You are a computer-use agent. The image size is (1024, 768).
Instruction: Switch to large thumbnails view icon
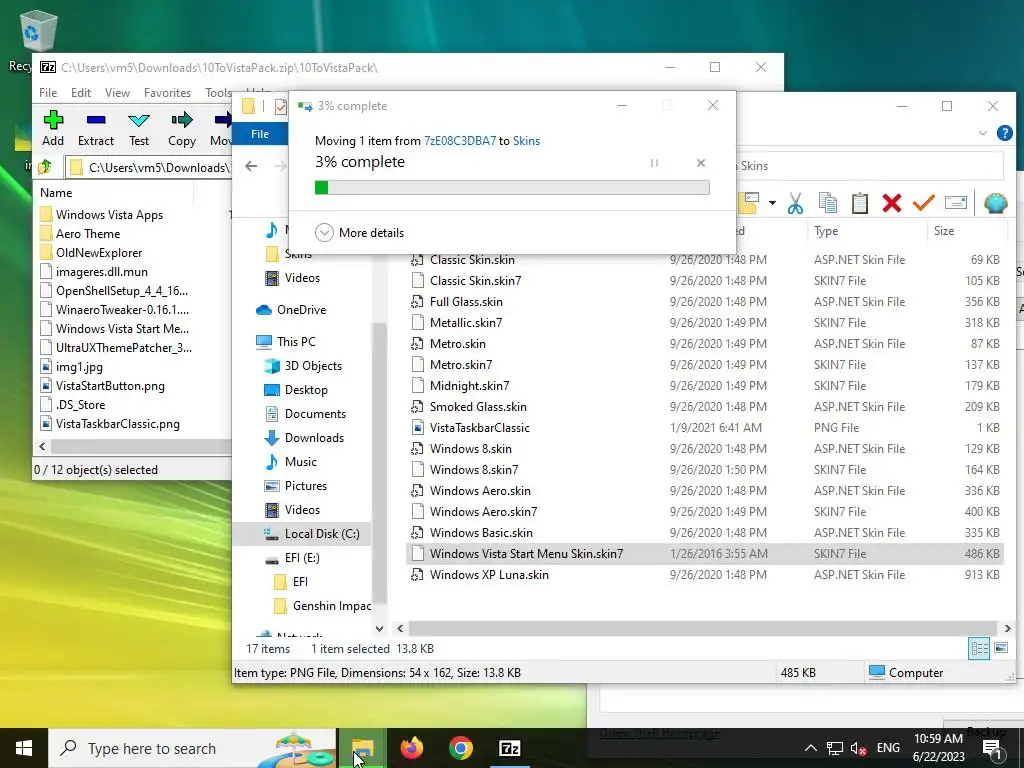(x=1000, y=648)
